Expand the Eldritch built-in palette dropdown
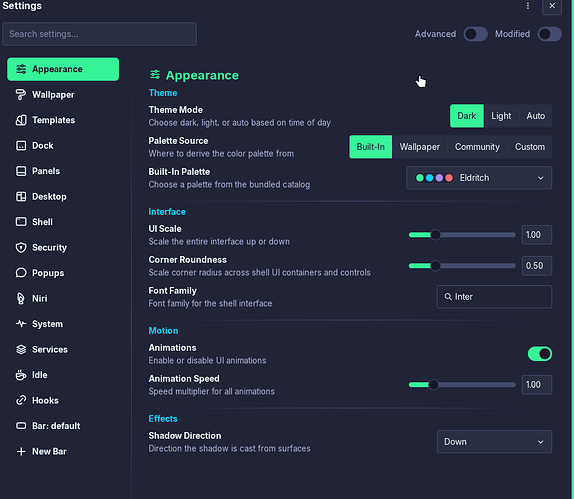The width and height of the screenshot is (574, 499). click(479, 178)
